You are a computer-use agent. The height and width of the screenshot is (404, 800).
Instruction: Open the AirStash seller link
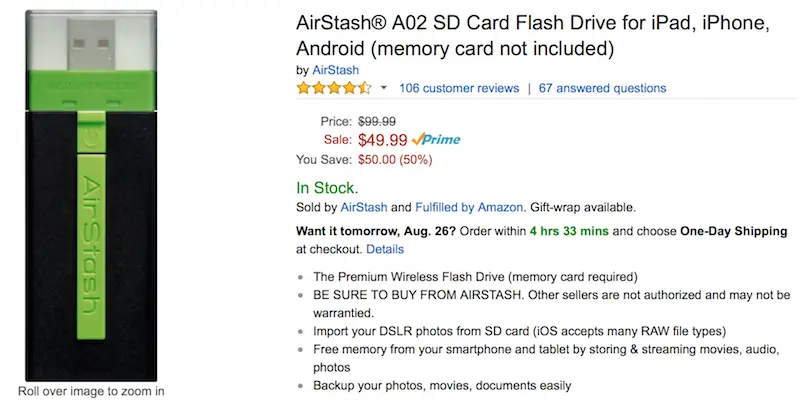tap(364, 208)
